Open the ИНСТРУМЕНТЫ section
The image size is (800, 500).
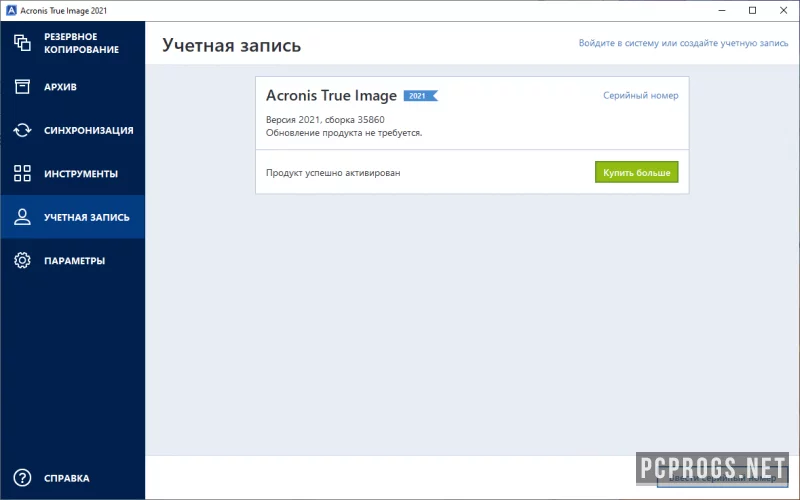[72, 173]
